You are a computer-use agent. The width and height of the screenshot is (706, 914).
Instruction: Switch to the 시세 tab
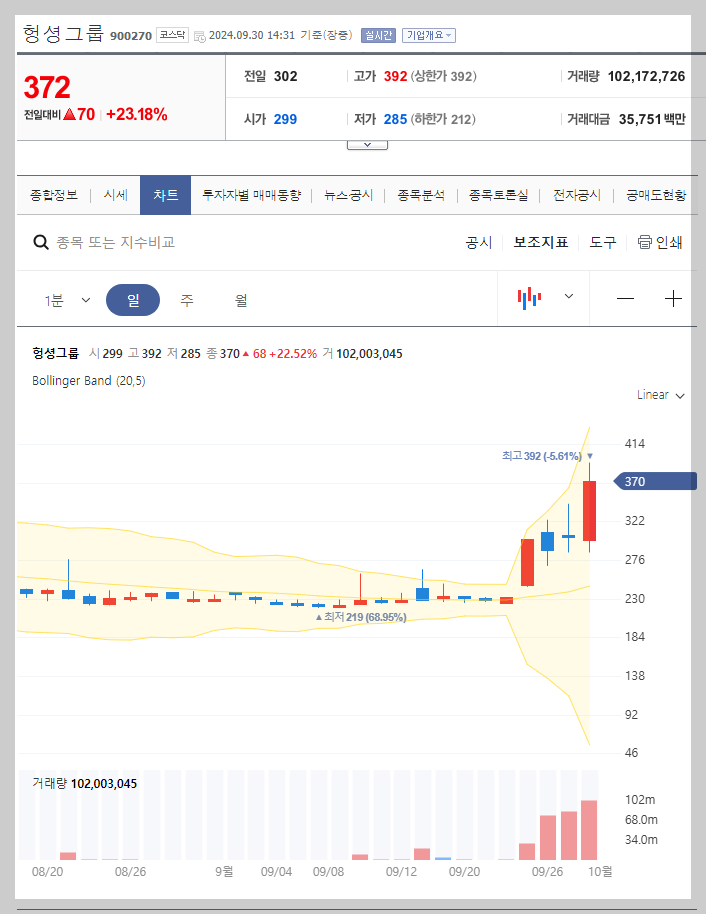click(x=114, y=195)
